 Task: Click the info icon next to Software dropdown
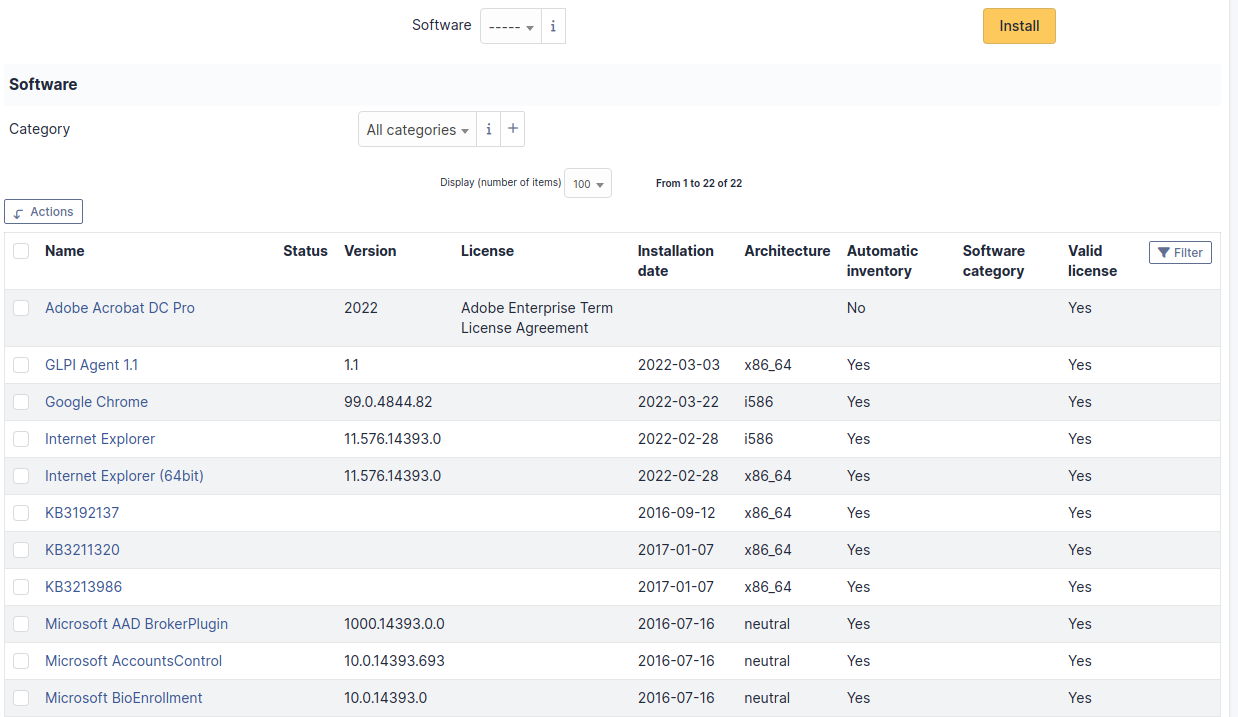point(553,26)
